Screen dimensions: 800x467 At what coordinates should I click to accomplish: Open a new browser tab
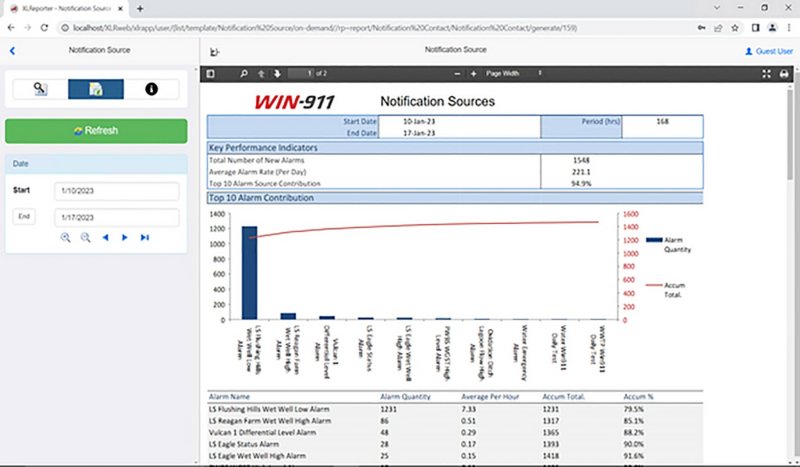click(140, 9)
